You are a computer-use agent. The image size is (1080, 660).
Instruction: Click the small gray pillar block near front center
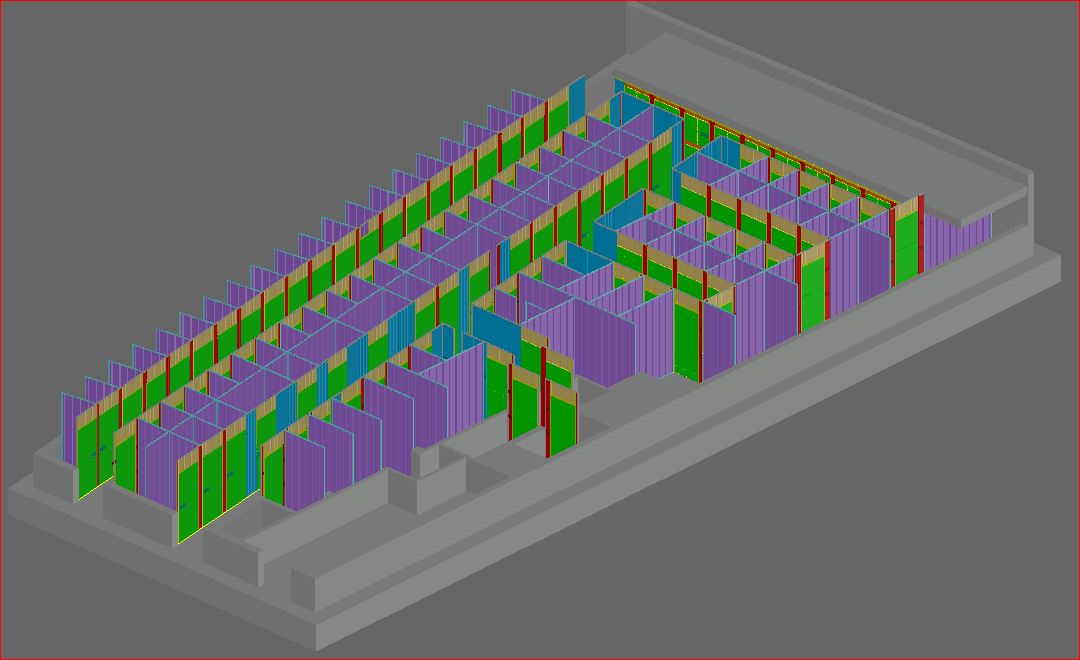(x=427, y=462)
